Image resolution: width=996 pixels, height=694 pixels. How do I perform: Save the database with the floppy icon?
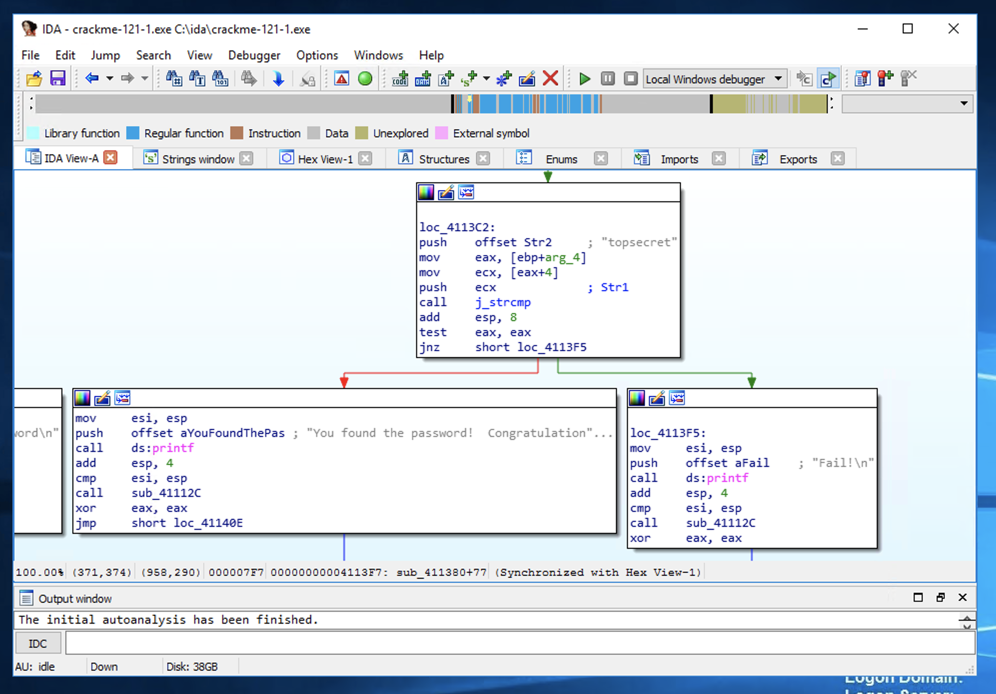pos(57,79)
